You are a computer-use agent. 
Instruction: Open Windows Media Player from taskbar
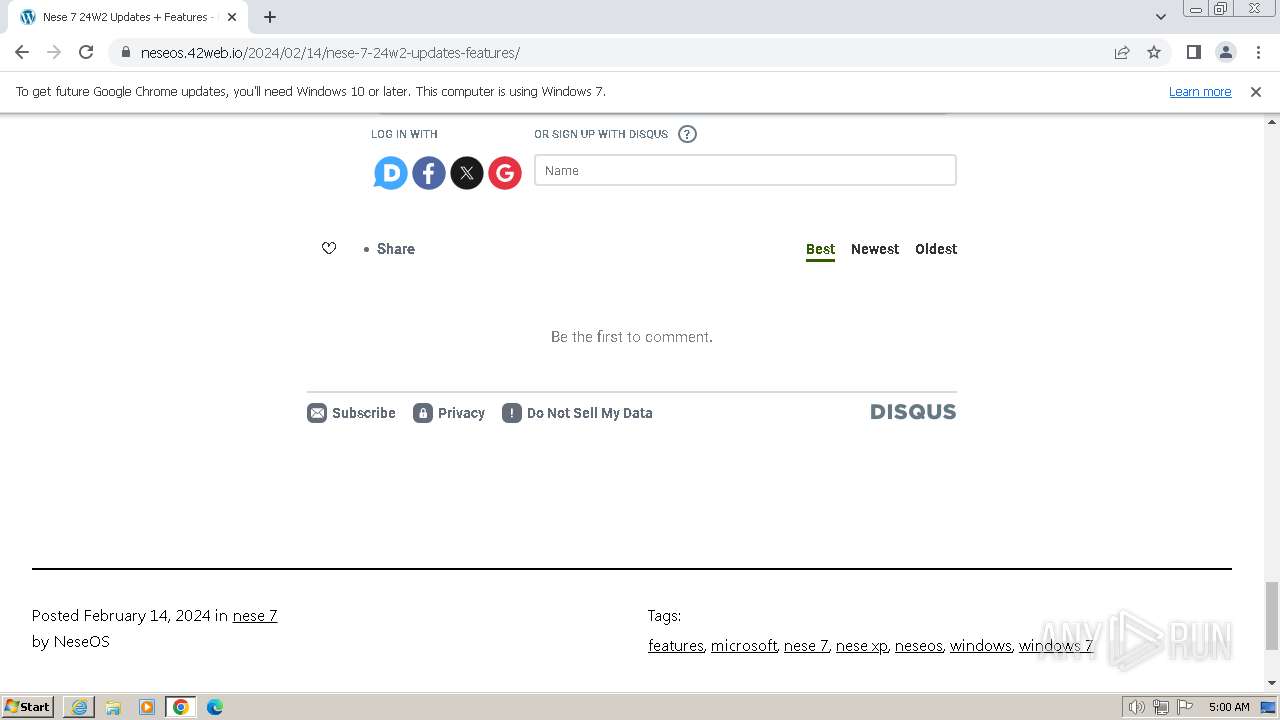tap(147, 707)
